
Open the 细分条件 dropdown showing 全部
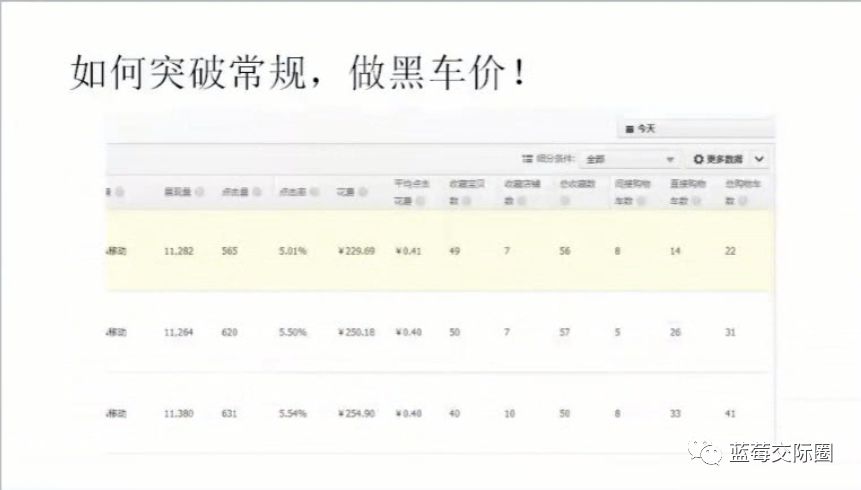click(630, 159)
